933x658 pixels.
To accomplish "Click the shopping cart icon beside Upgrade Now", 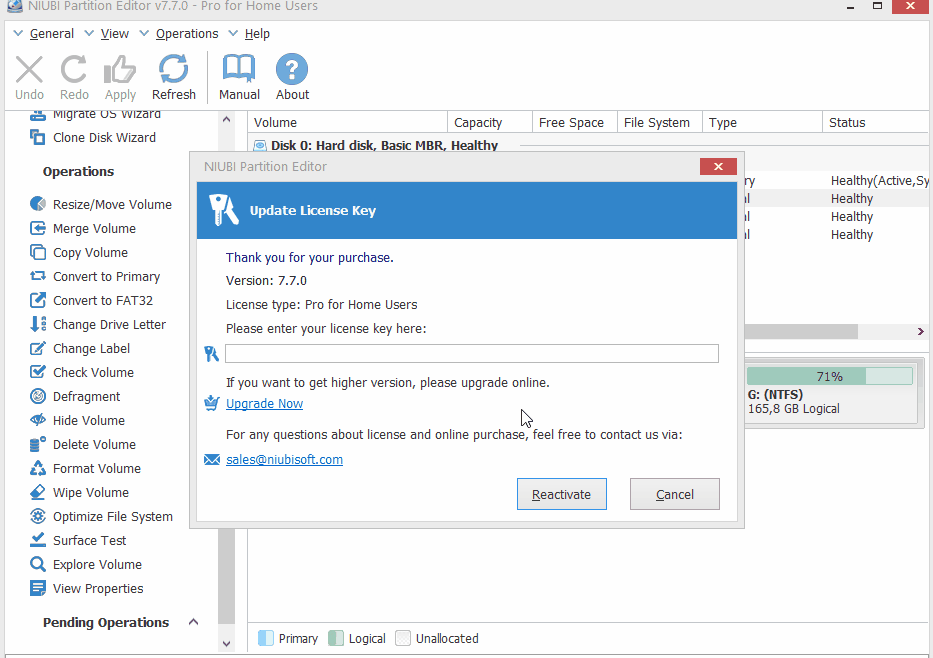I will [211, 403].
